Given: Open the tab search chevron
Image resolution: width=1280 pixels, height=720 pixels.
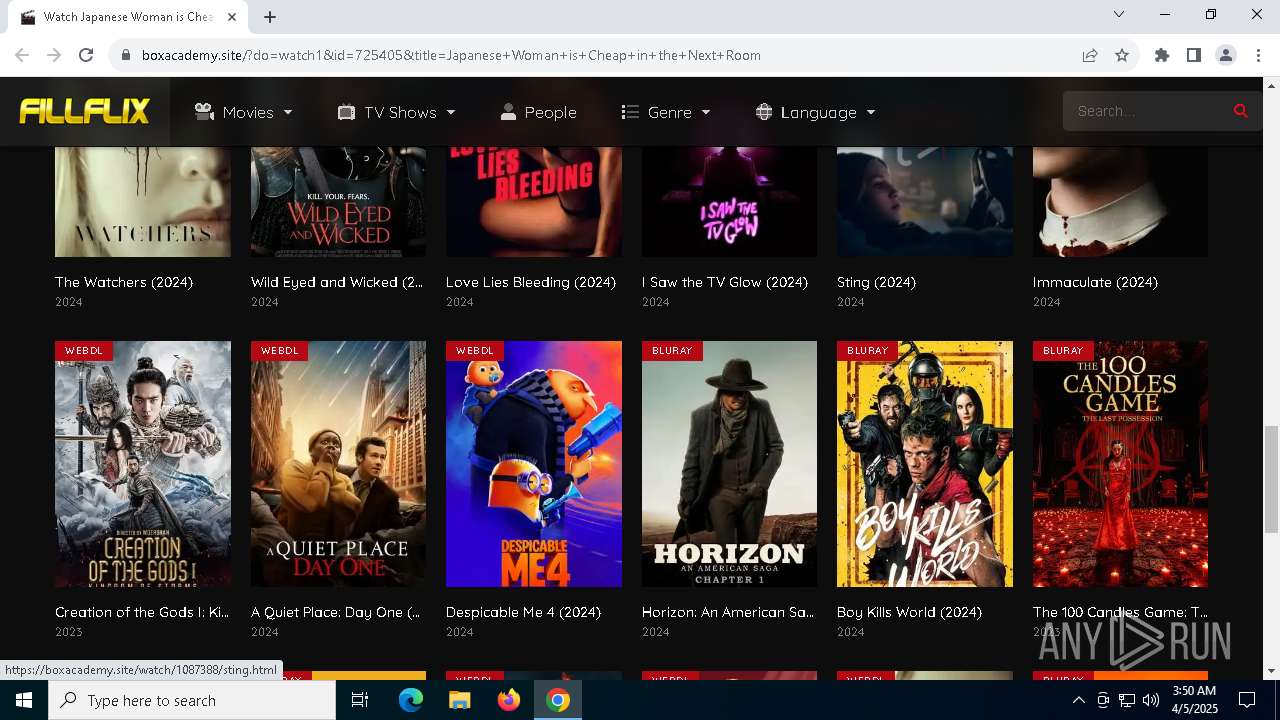Looking at the screenshot, I should pos(1119,14).
